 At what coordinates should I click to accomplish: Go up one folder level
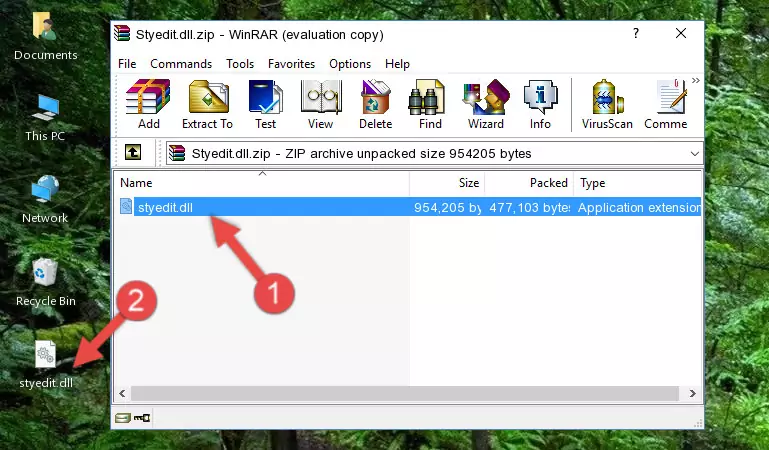(x=133, y=152)
